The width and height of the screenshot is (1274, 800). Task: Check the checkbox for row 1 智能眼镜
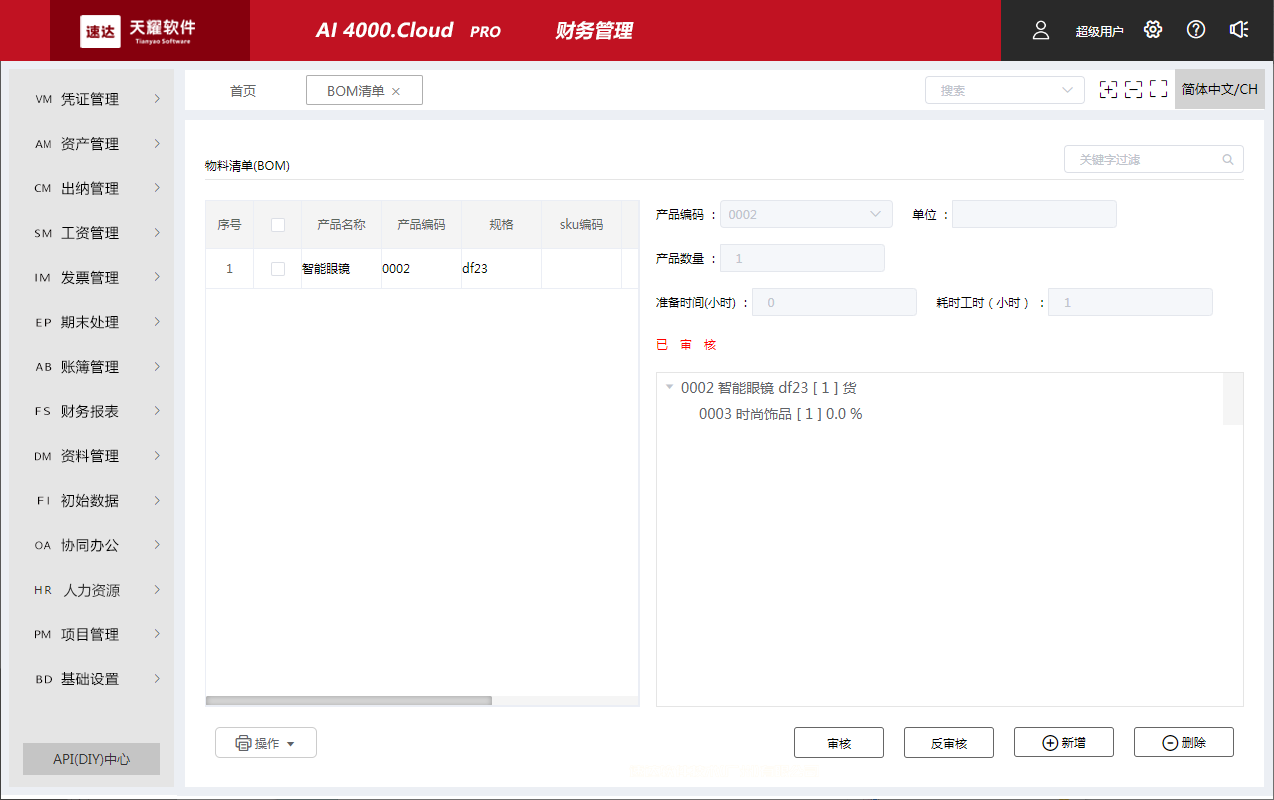(277, 268)
